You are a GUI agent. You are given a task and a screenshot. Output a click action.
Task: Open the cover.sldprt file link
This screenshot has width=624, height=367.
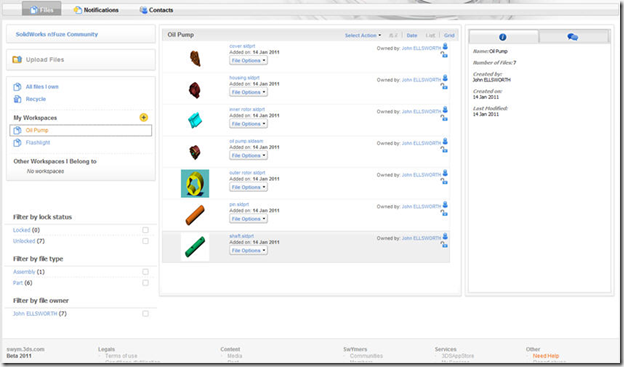(242, 46)
